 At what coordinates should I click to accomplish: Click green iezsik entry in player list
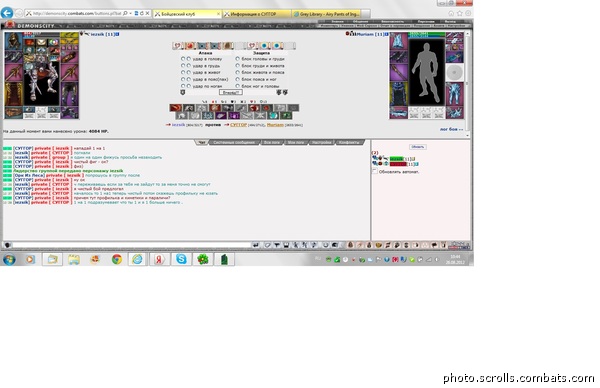pos(396,159)
